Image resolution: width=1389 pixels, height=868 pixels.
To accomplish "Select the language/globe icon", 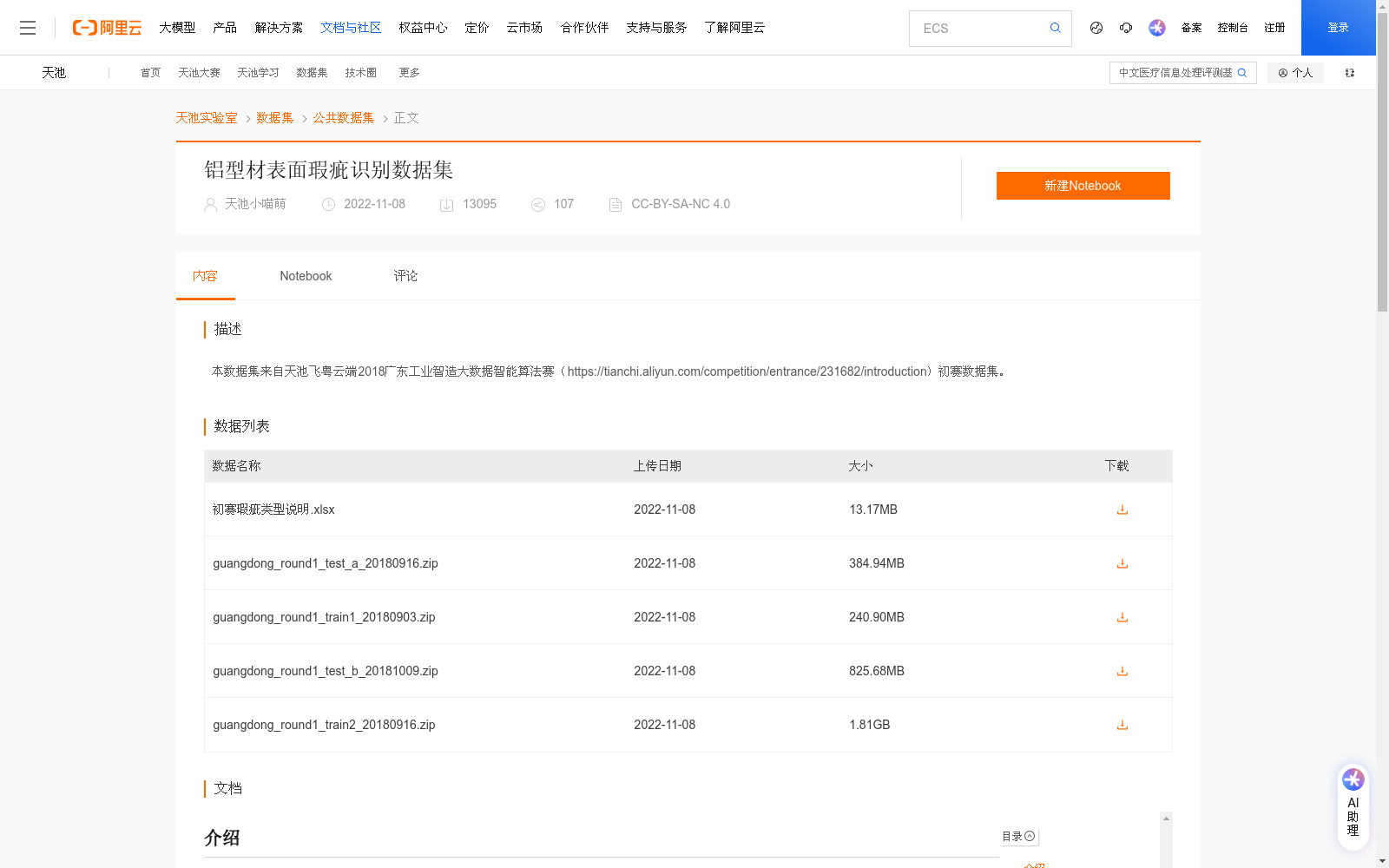I will pos(1096,28).
